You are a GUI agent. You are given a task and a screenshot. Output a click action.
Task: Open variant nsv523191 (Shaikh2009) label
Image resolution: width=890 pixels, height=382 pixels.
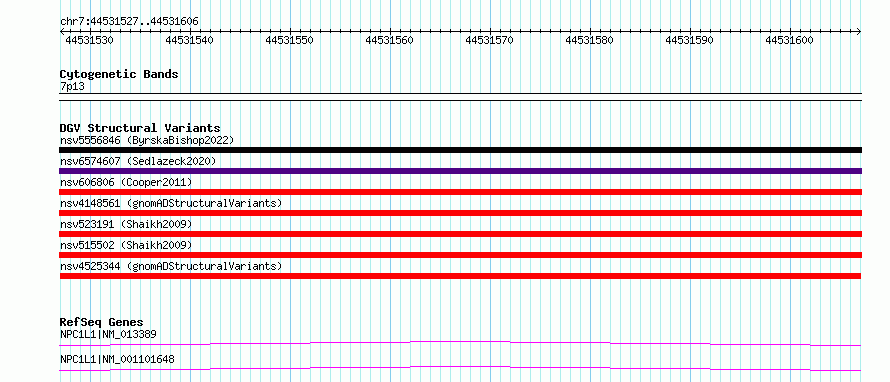click(126, 224)
